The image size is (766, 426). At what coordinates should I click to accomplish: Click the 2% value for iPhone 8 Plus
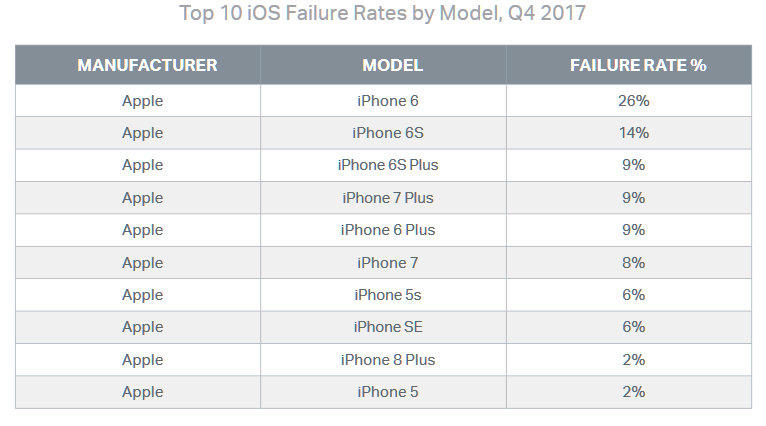pos(633,360)
